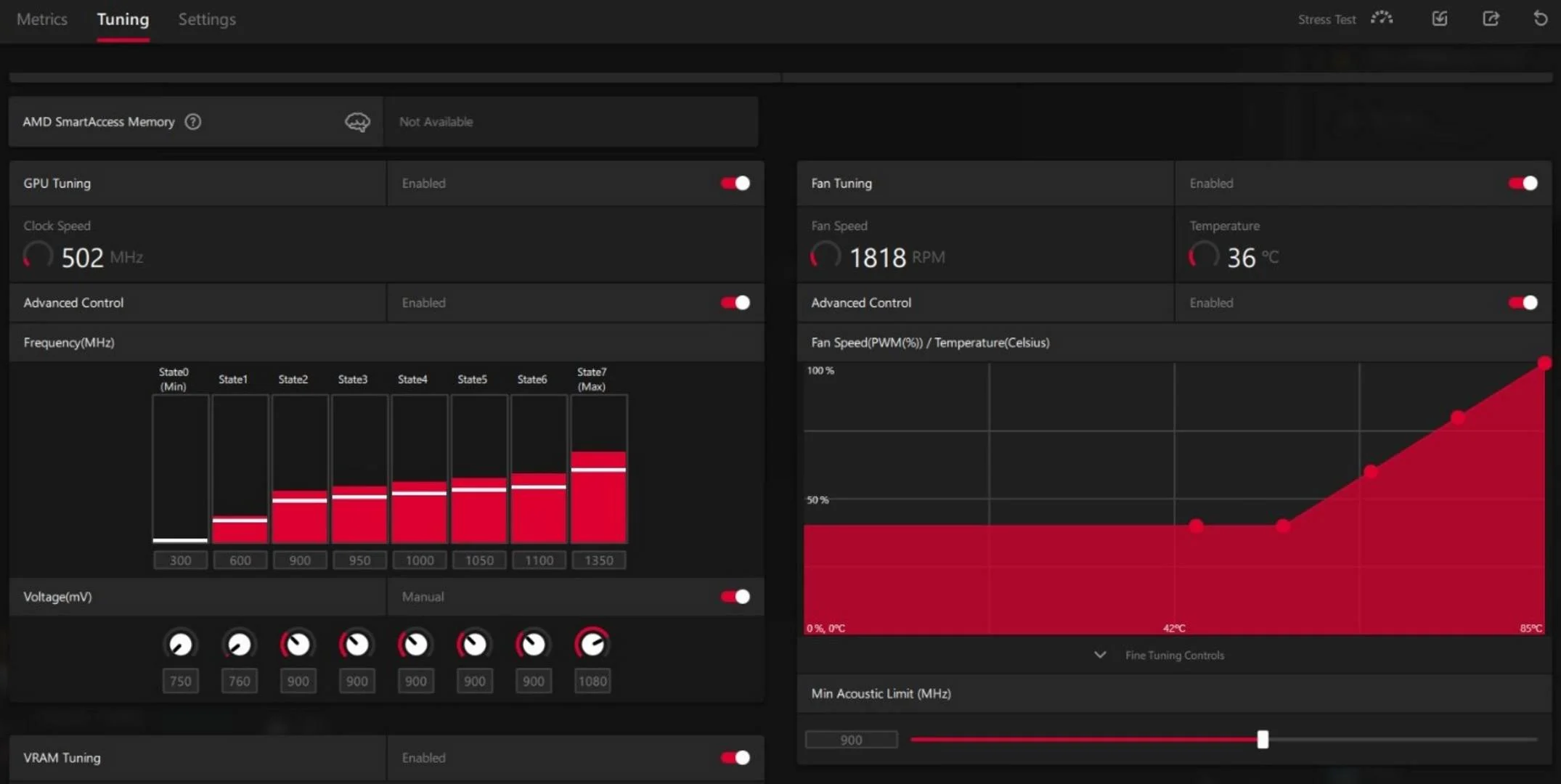1561x784 pixels.
Task: Click the Fan Speed RPM gauge icon
Action: 826,256
